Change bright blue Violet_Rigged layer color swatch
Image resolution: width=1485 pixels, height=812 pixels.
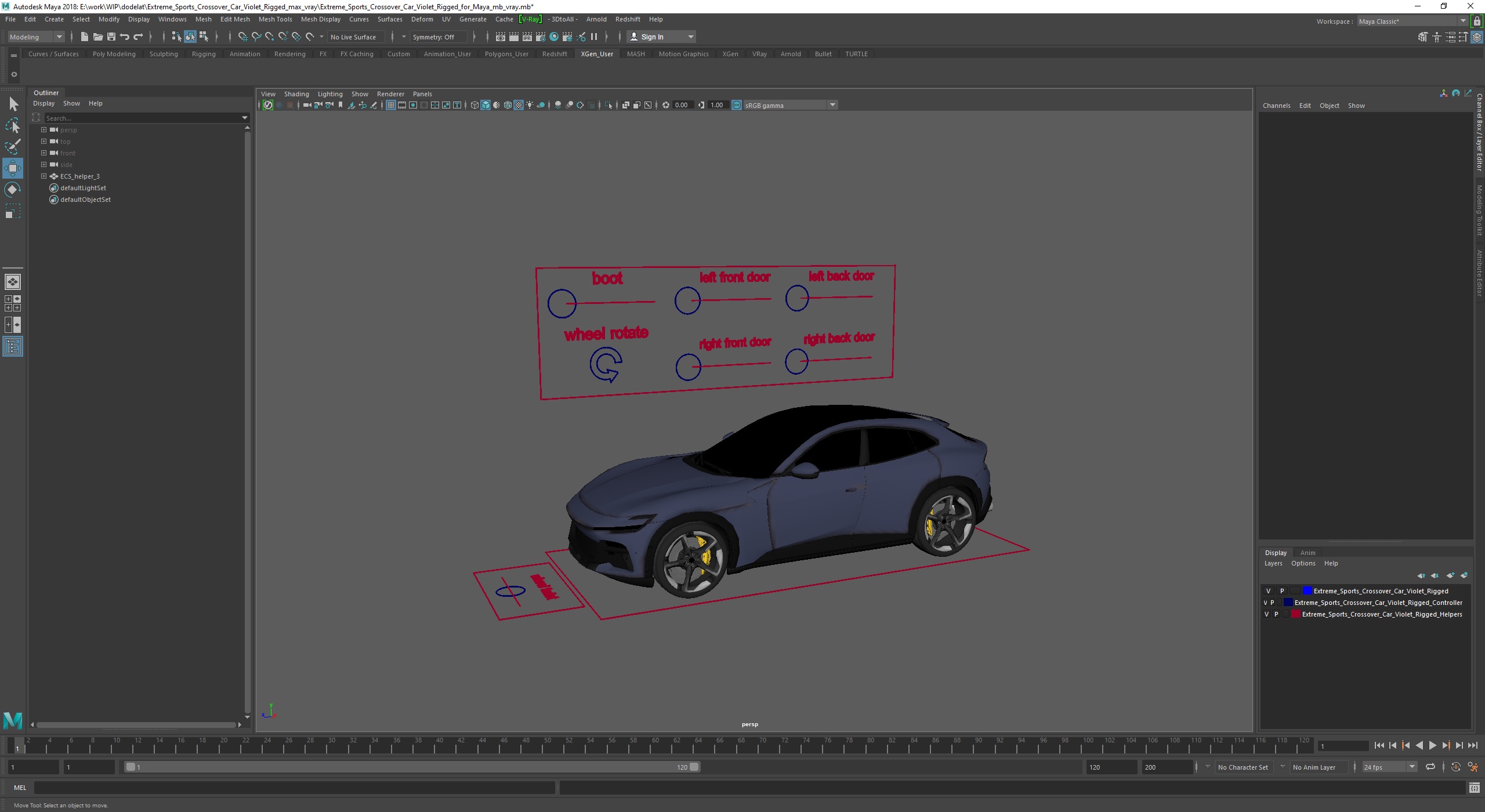tap(1307, 591)
